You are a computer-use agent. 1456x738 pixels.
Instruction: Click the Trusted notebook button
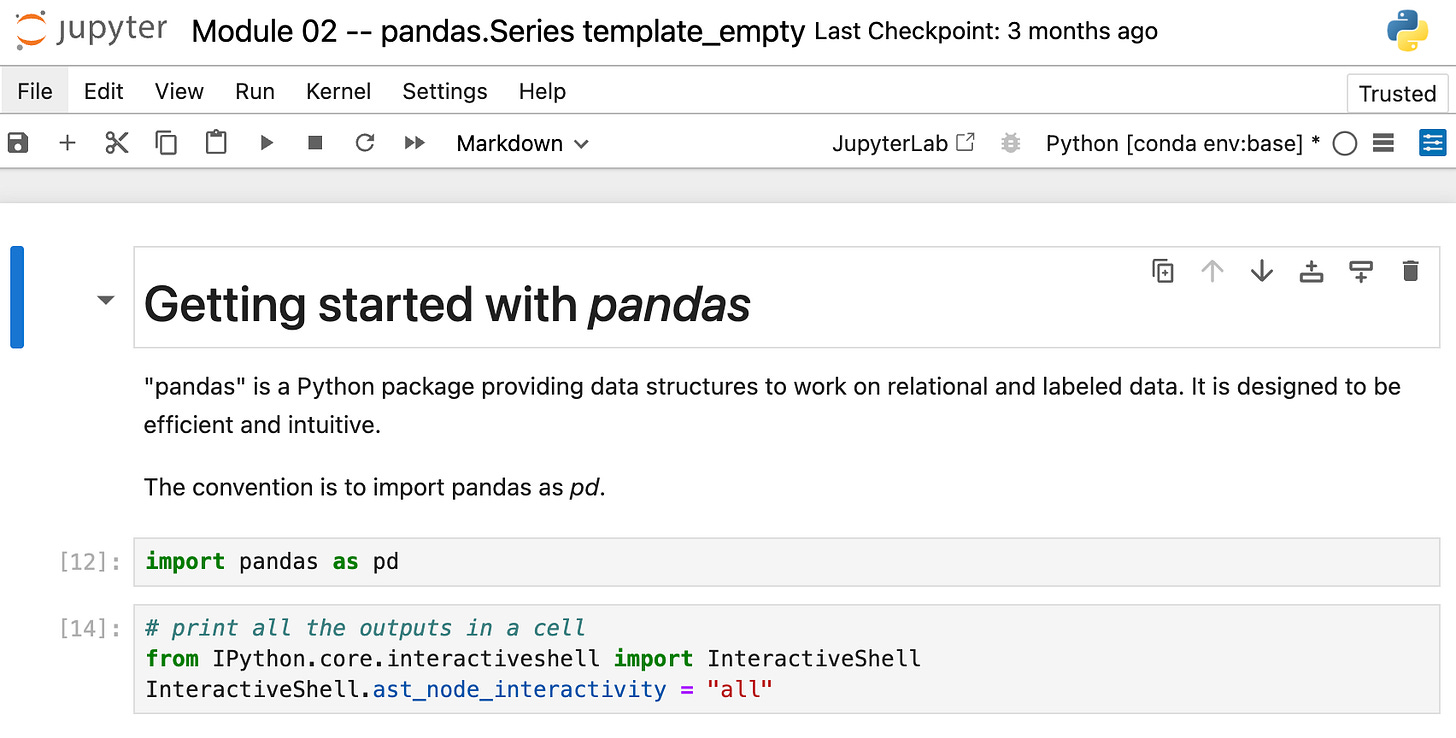click(x=1397, y=93)
